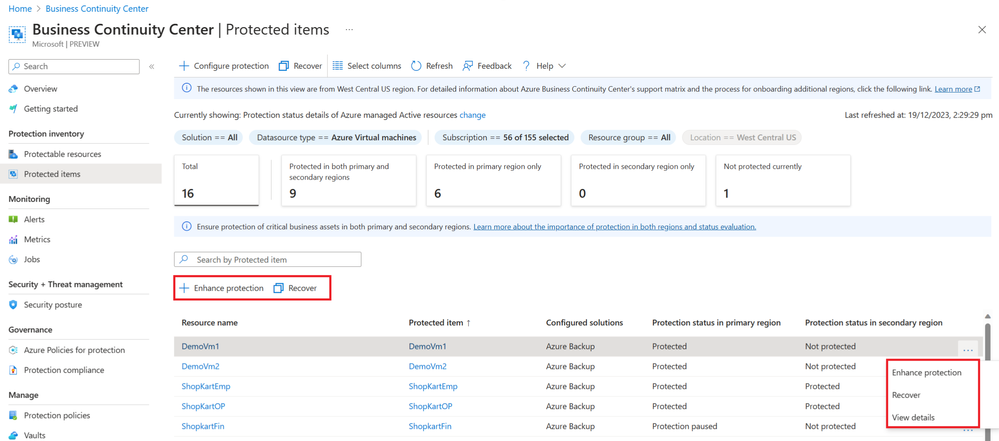Click the Protected items sidebar icon
999x441 pixels.
point(13,174)
